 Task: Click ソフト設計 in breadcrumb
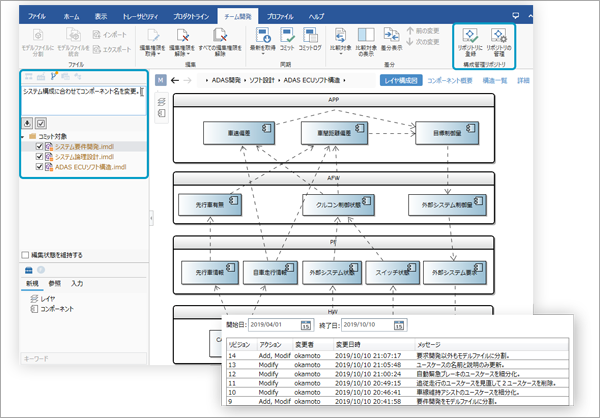[x=262, y=80]
